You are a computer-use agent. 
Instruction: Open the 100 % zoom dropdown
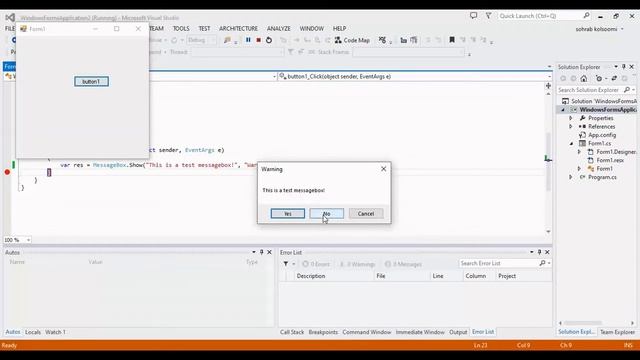coord(28,240)
